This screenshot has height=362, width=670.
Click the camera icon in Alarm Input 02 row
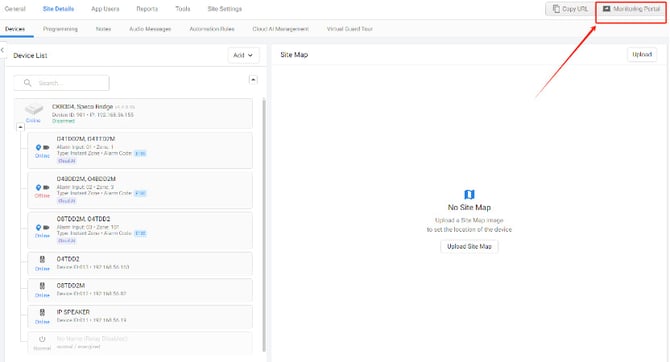coord(46,188)
